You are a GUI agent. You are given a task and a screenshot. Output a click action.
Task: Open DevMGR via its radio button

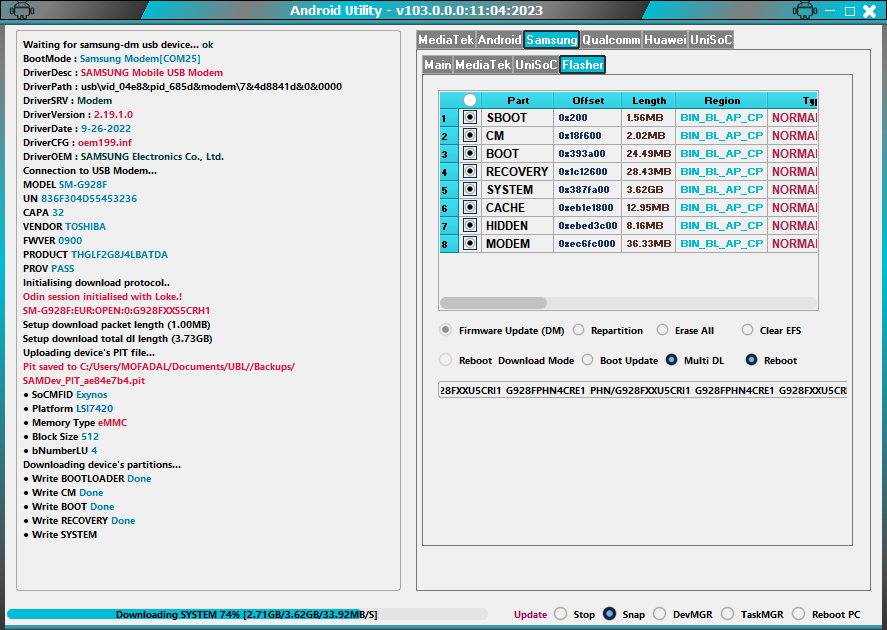pyautogui.click(x=660, y=614)
